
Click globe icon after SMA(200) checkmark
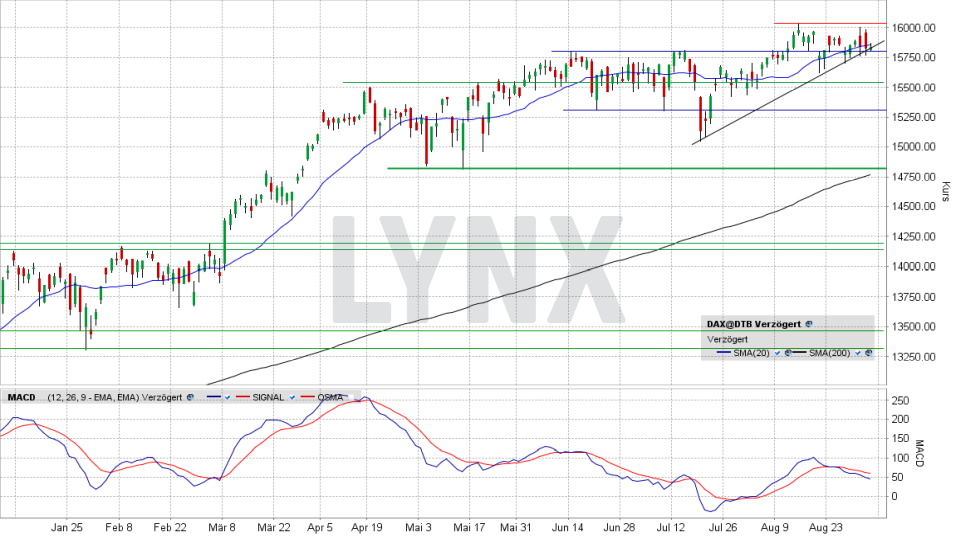868,353
